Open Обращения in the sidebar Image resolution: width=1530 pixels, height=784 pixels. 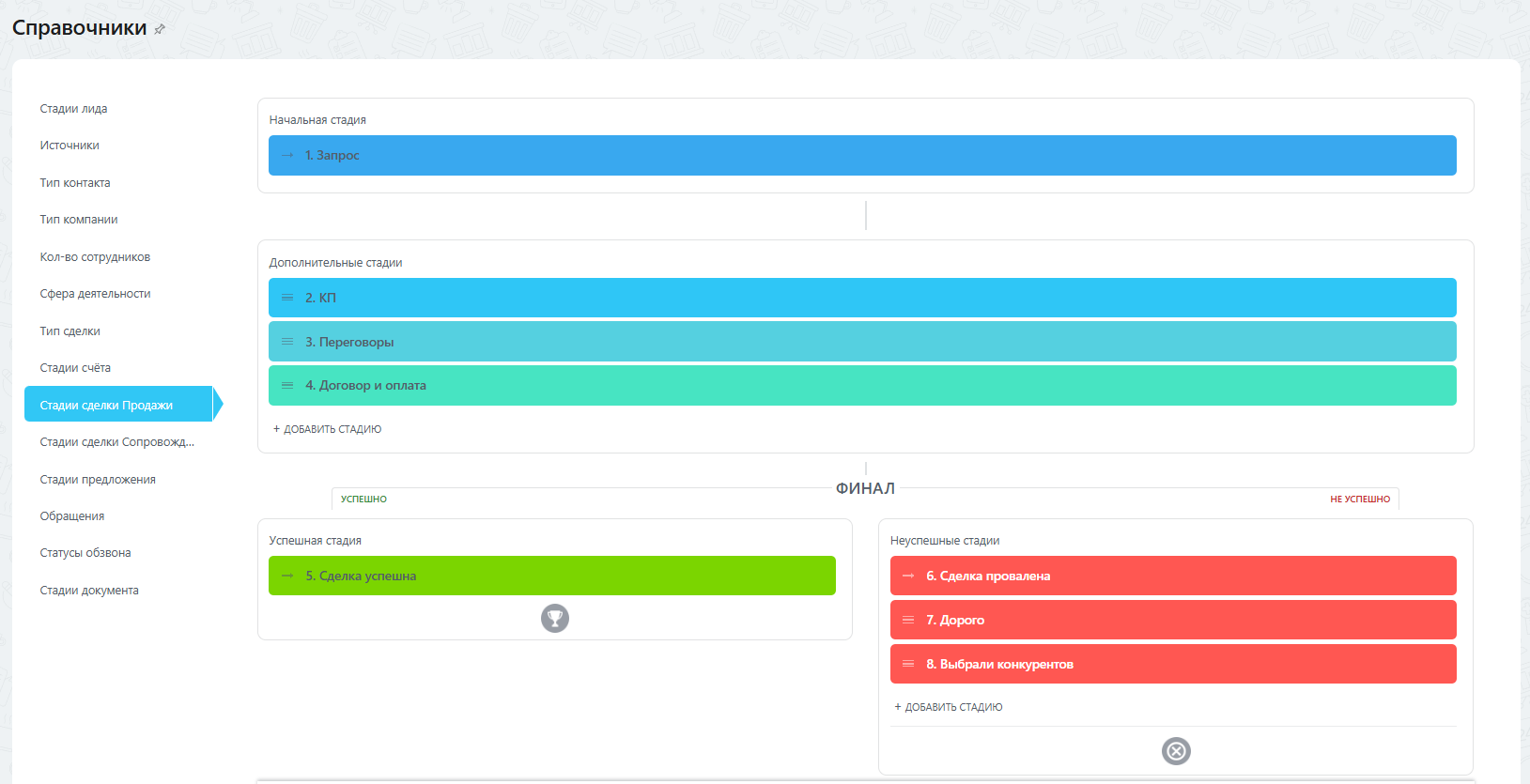point(72,516)
